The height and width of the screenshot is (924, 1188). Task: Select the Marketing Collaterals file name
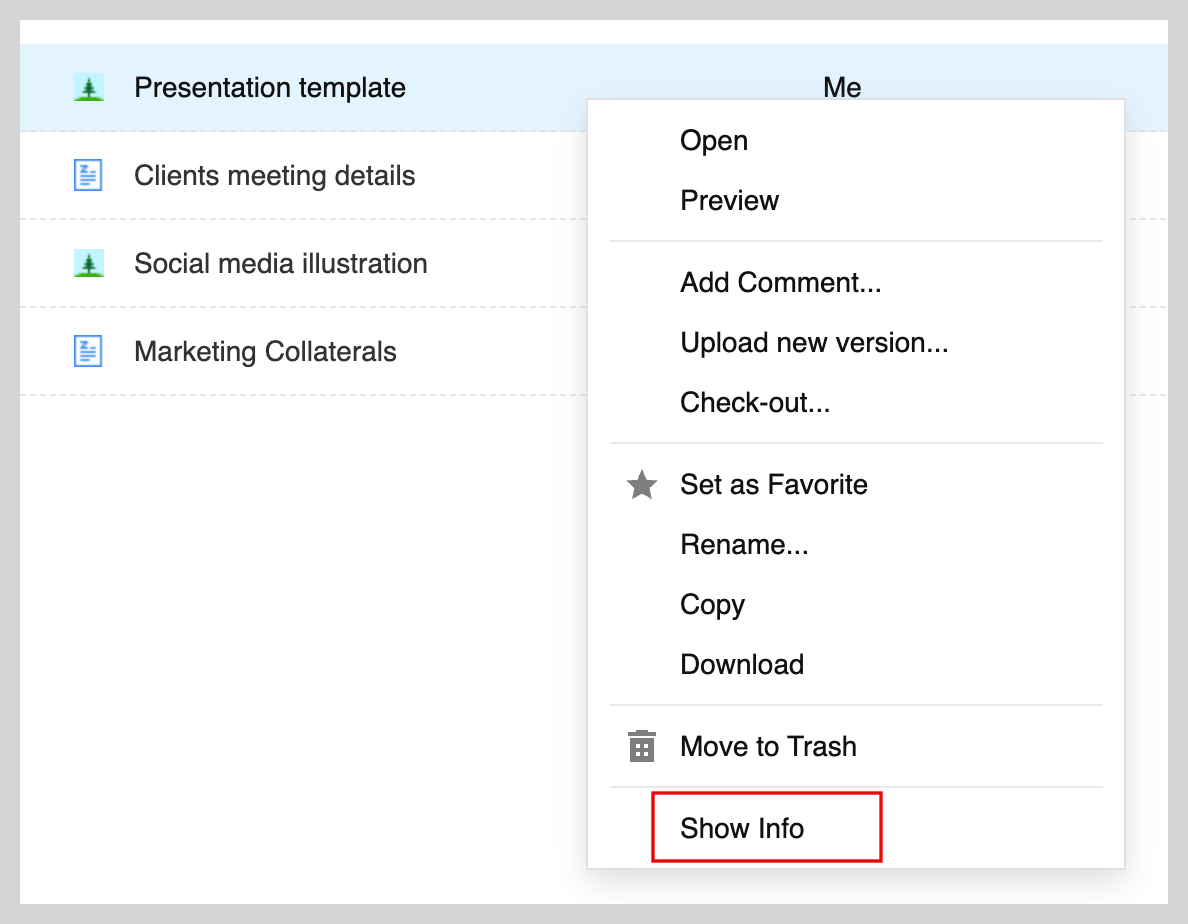[265, 352]
